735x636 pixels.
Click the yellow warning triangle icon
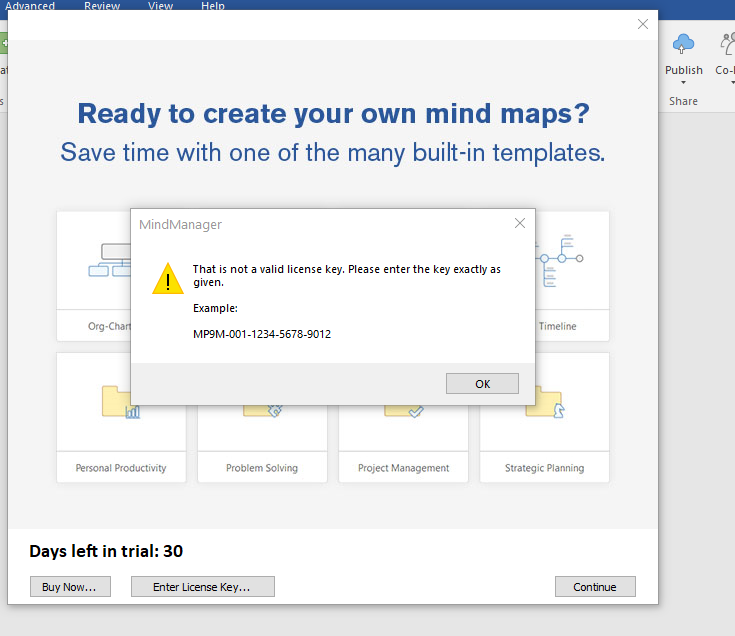coord(167,278)
